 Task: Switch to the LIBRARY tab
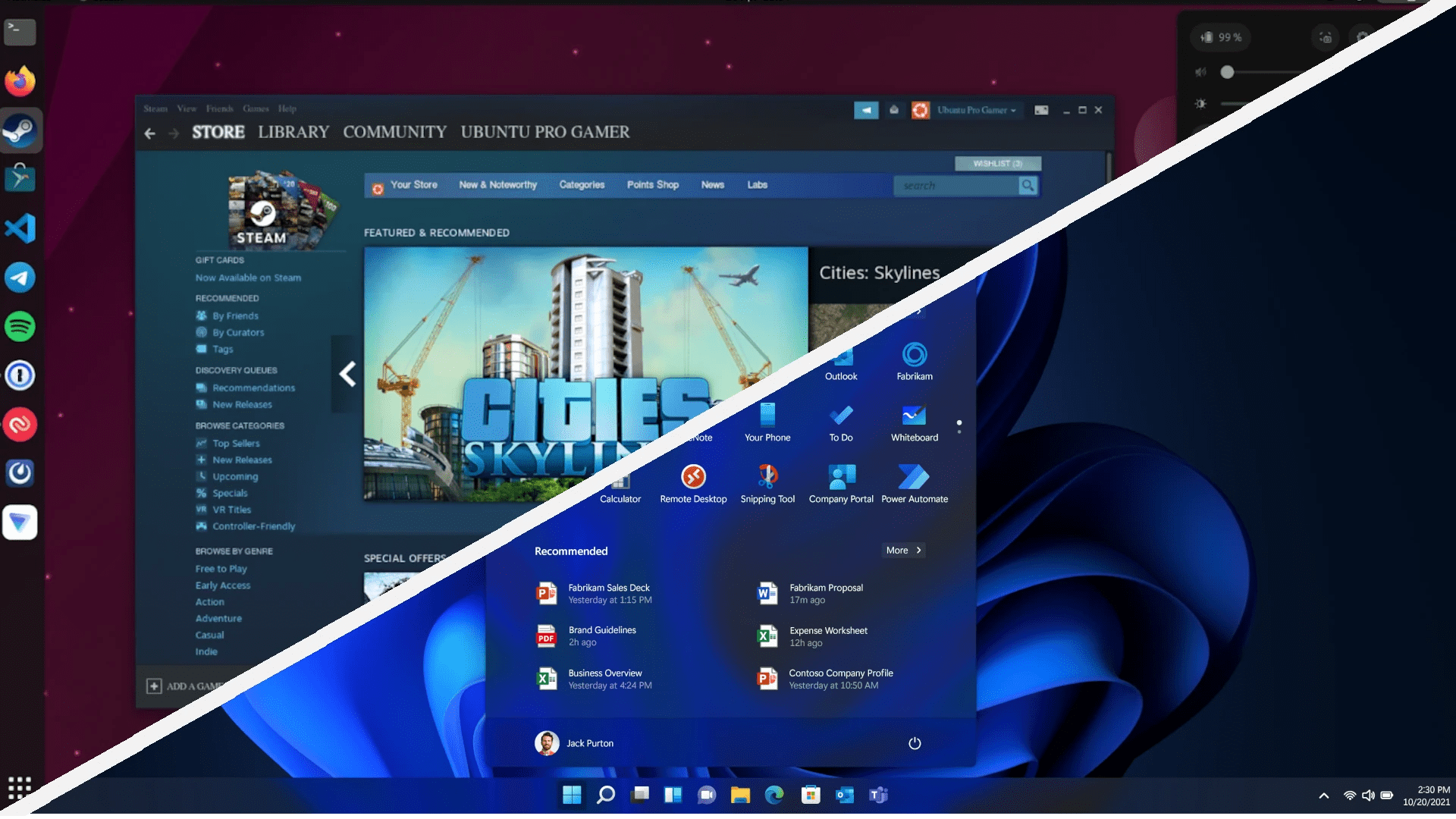pos(293,132)
